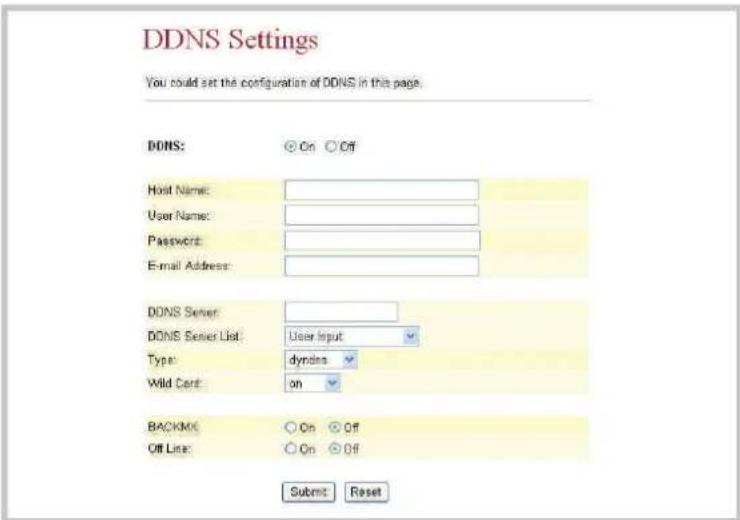Enable Off Line with On option
740x520 pixels.
tap(290, 449)
